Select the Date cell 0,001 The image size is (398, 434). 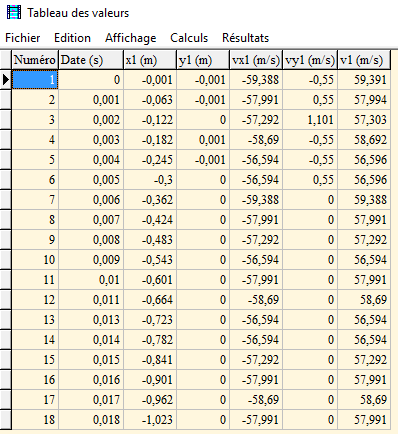point(91,100)
